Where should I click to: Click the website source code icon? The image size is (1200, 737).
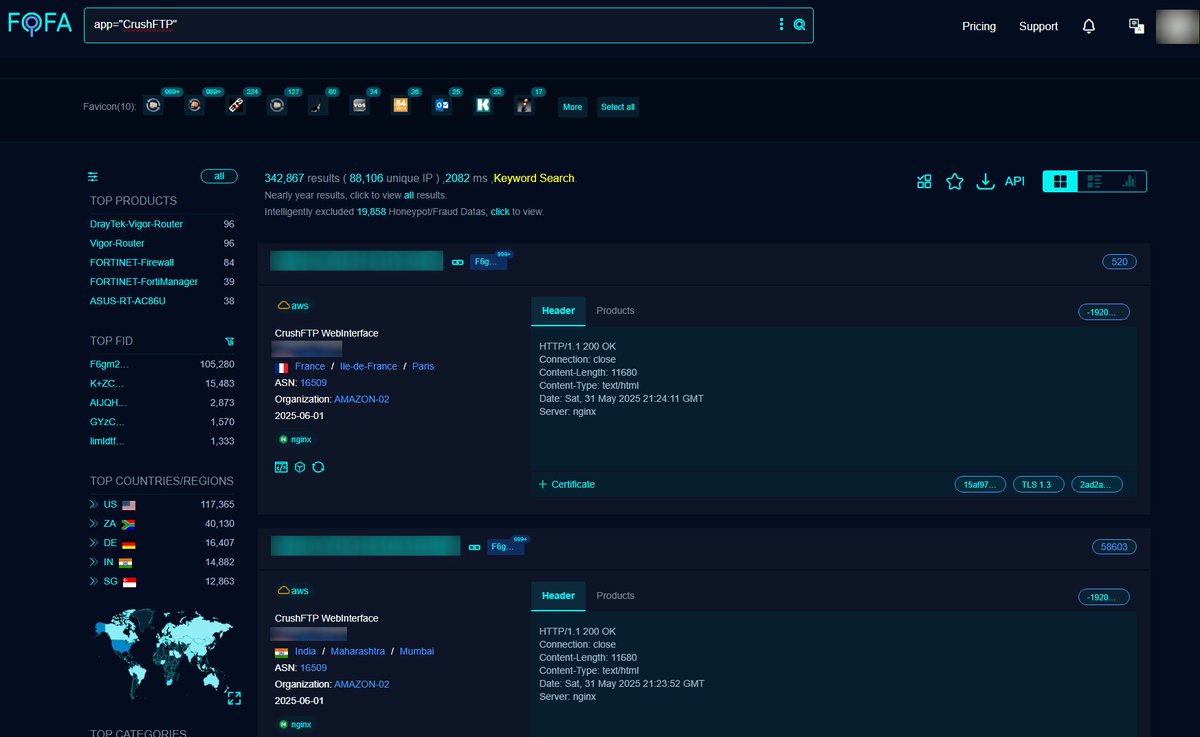pyautogui.click(x=281, y=467)
